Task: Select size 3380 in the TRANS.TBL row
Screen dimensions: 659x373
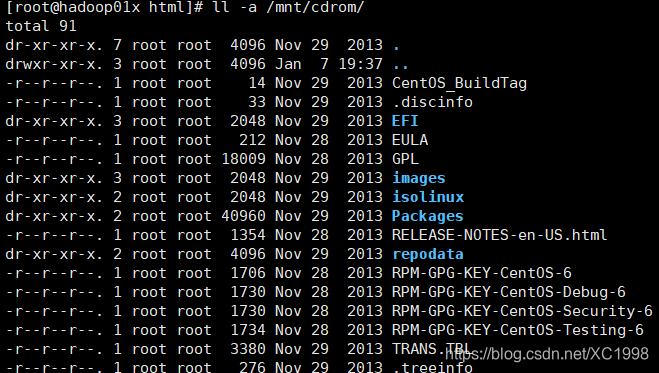Action: 248,349
